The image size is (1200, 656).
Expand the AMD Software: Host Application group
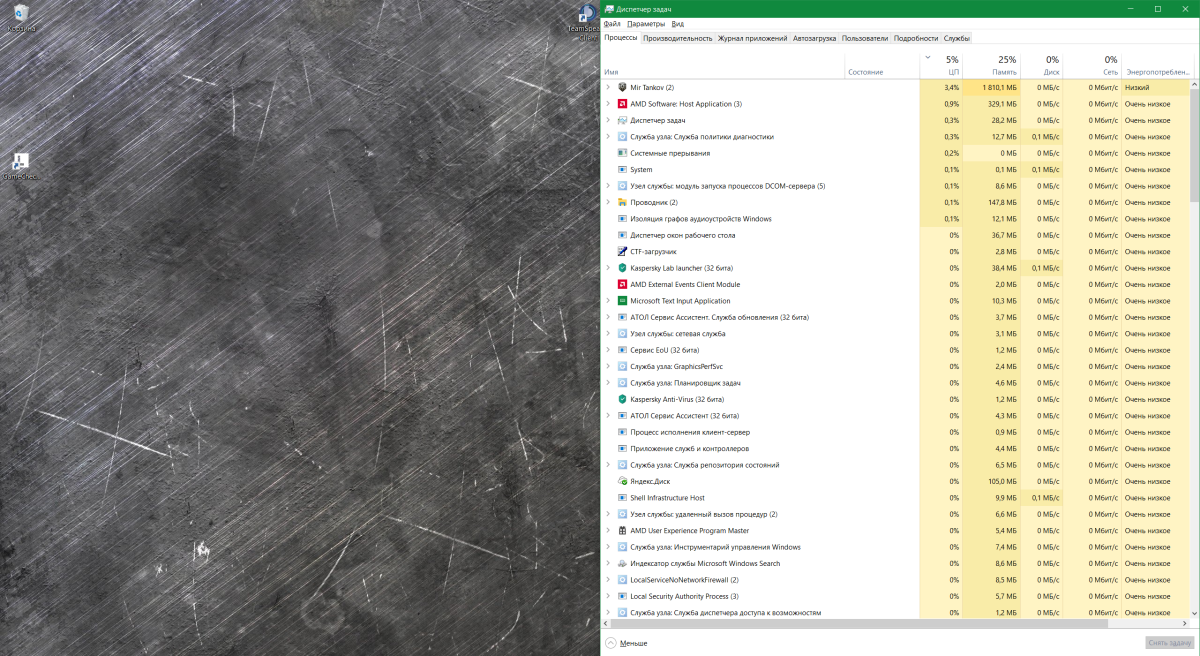[607, 104]
